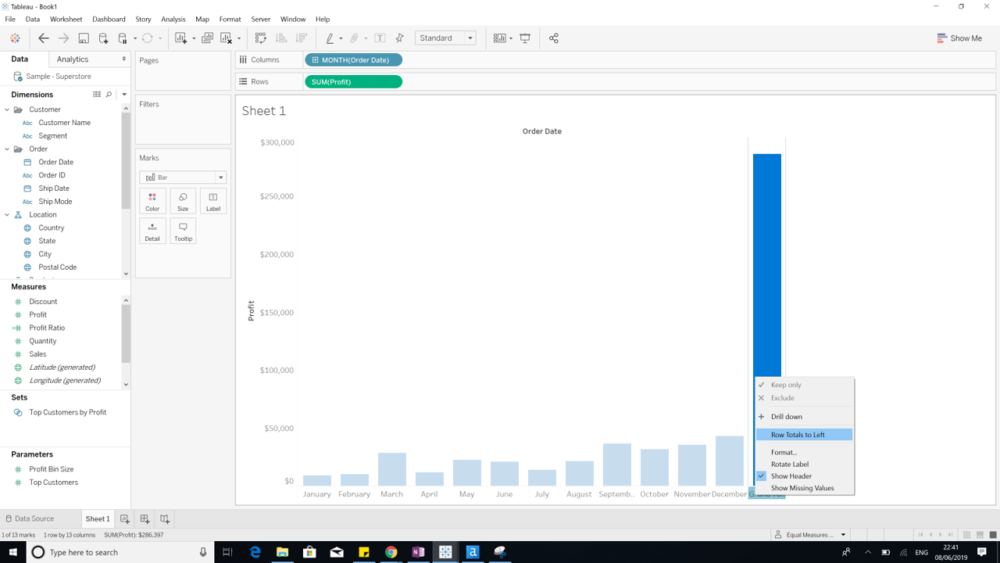The image size is (1000, 563).
Task: Click the Dimensions list scrollbar
Action: click(x=126, y=159)
